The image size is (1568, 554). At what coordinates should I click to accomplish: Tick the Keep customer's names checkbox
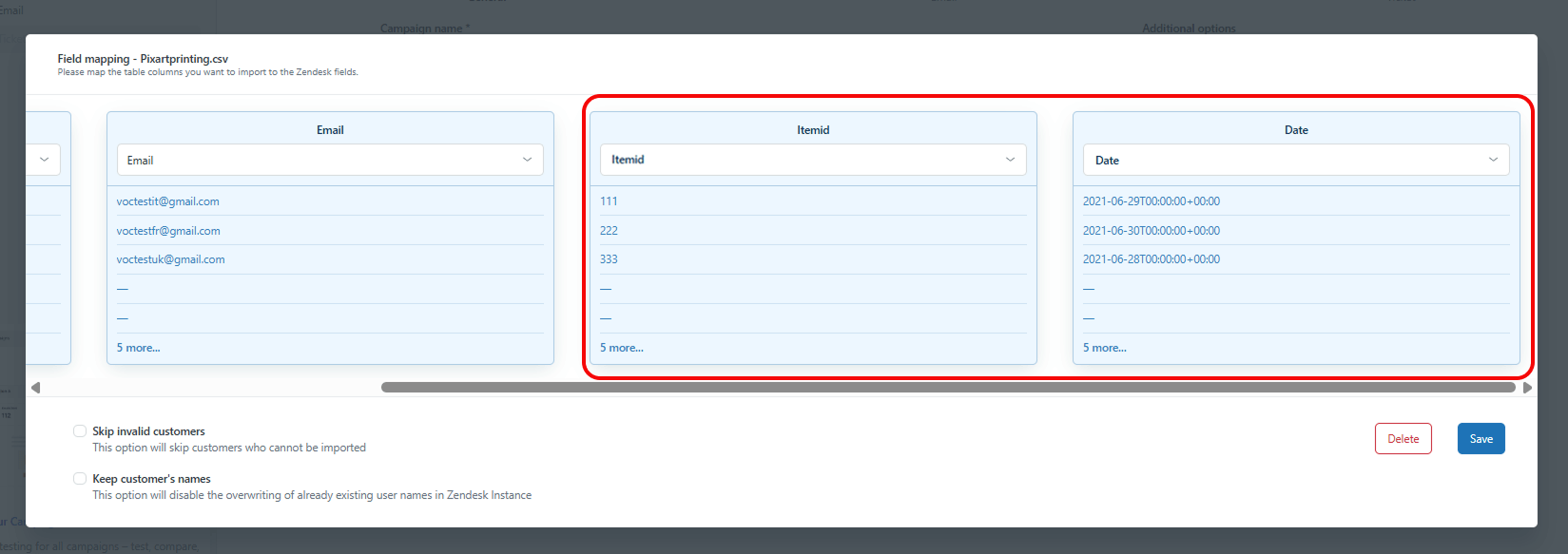(x=80, y=478)
